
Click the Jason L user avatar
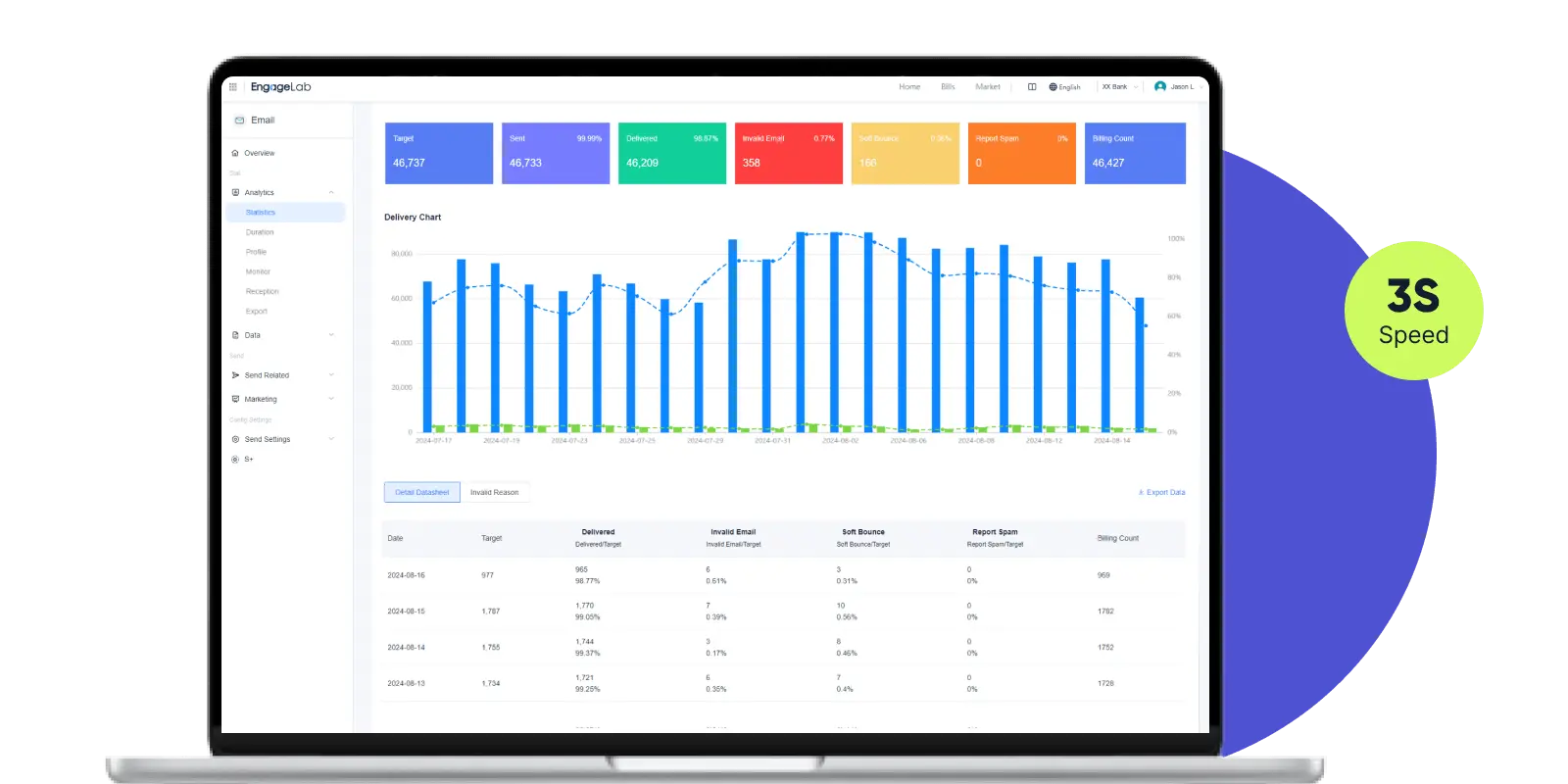(x=1160, y=87)
